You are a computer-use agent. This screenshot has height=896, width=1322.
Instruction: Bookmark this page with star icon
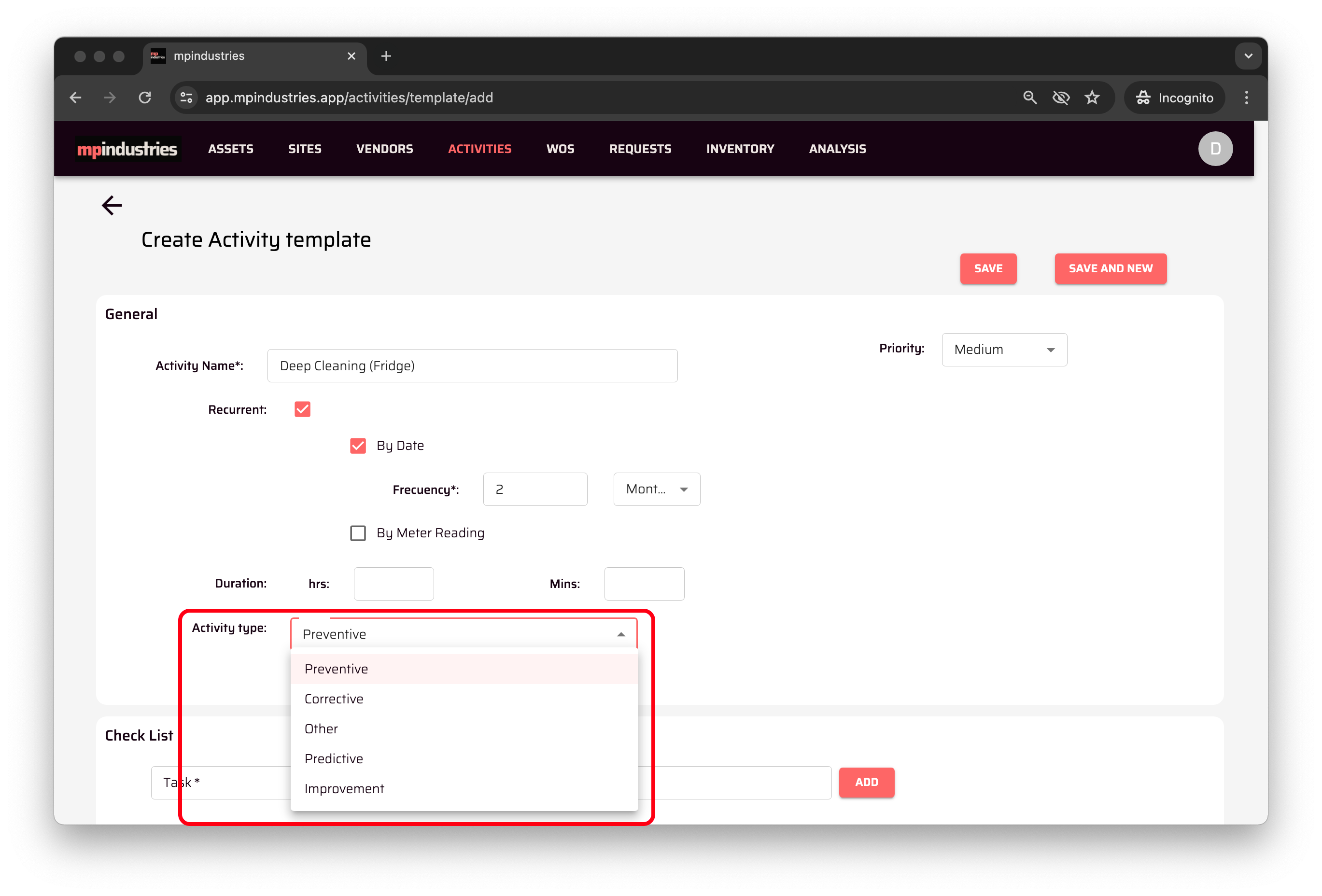coord(1091,98)
